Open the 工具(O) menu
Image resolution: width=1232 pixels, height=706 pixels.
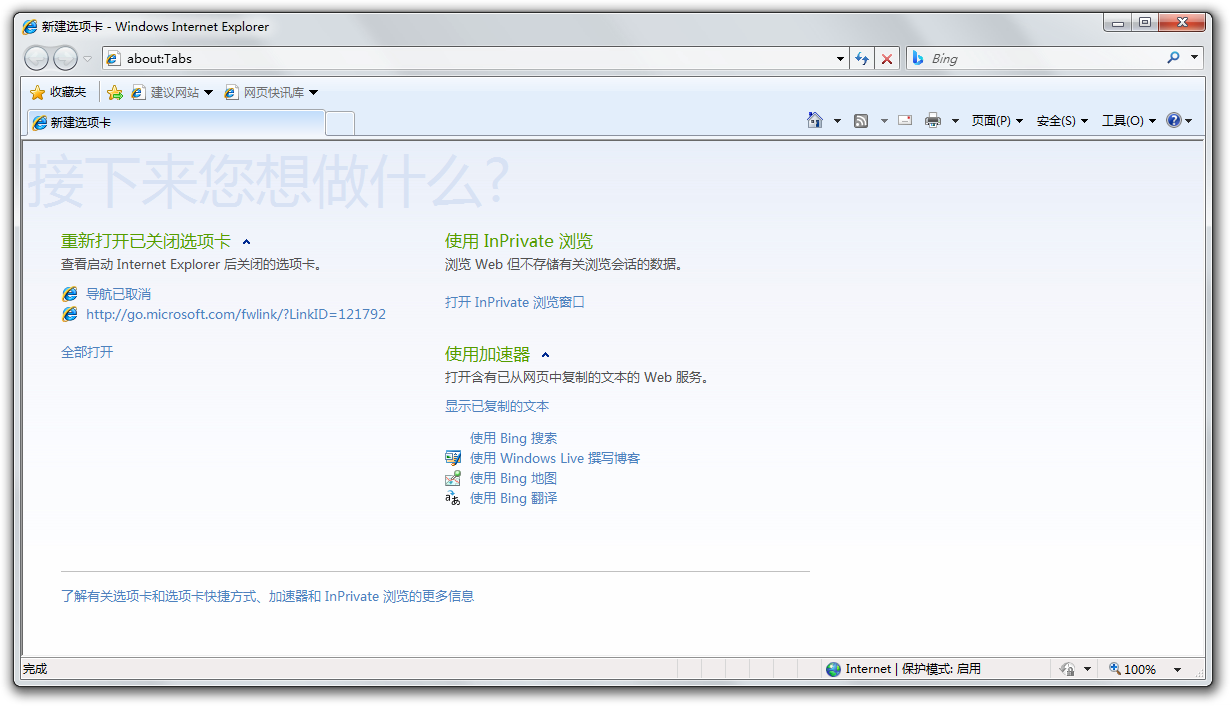(1128, 121)
